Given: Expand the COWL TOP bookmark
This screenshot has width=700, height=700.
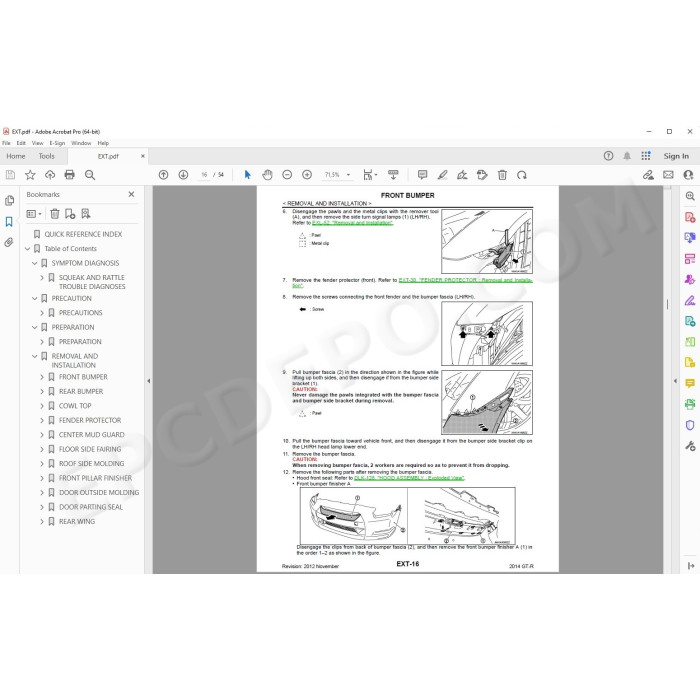Looking at the screenshot, I should pyautogui.click(x=42, y=406).
